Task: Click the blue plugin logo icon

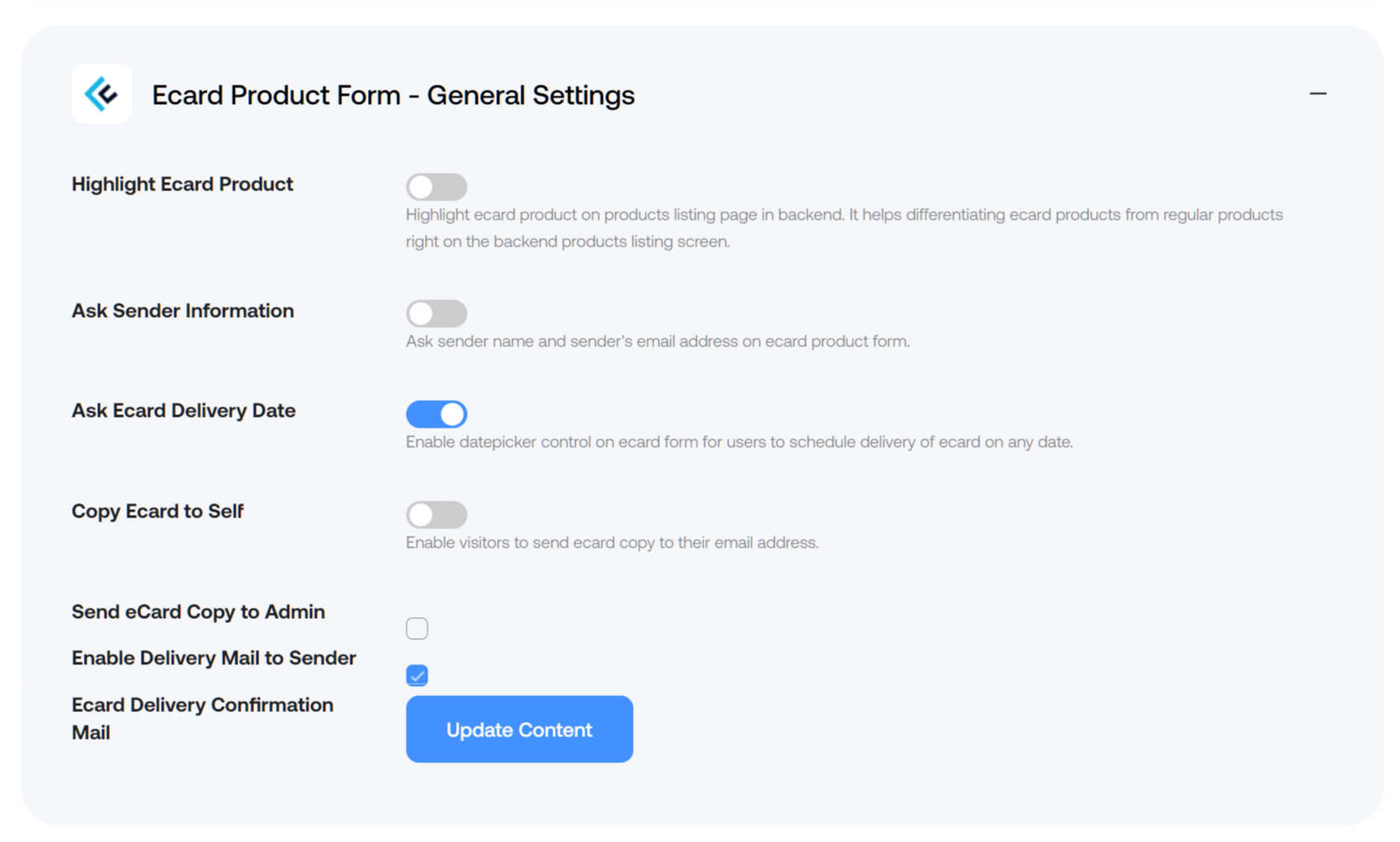Action: click(101, 94)
